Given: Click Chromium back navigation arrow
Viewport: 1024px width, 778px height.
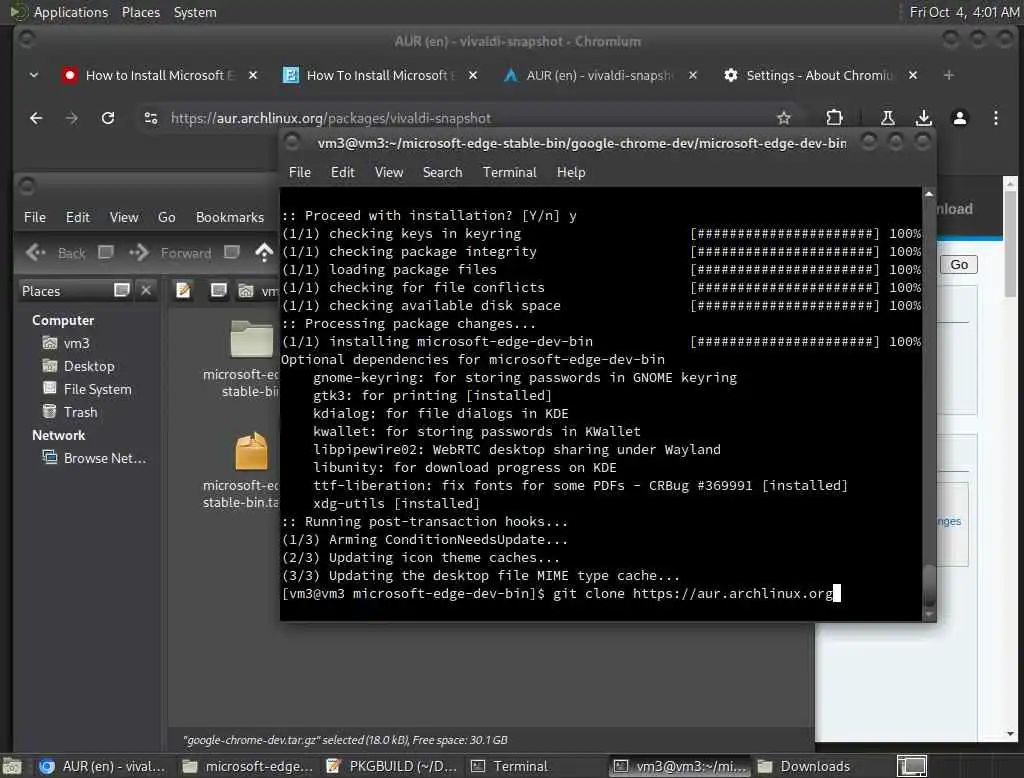Looking at the screenshot, I should pyautogui.click(x=36, y=118).
